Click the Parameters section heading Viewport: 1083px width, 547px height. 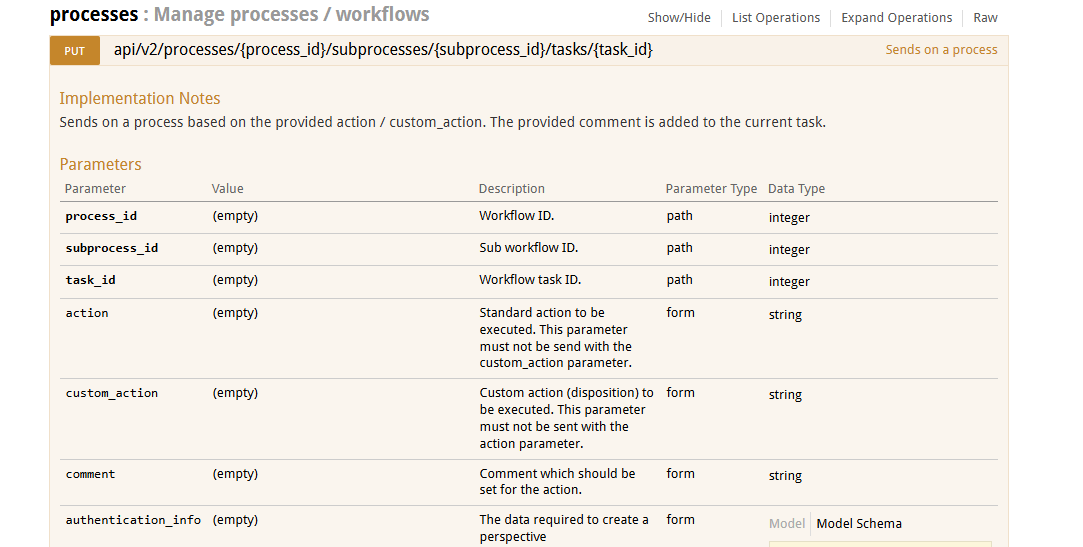[x=100, y=164]
